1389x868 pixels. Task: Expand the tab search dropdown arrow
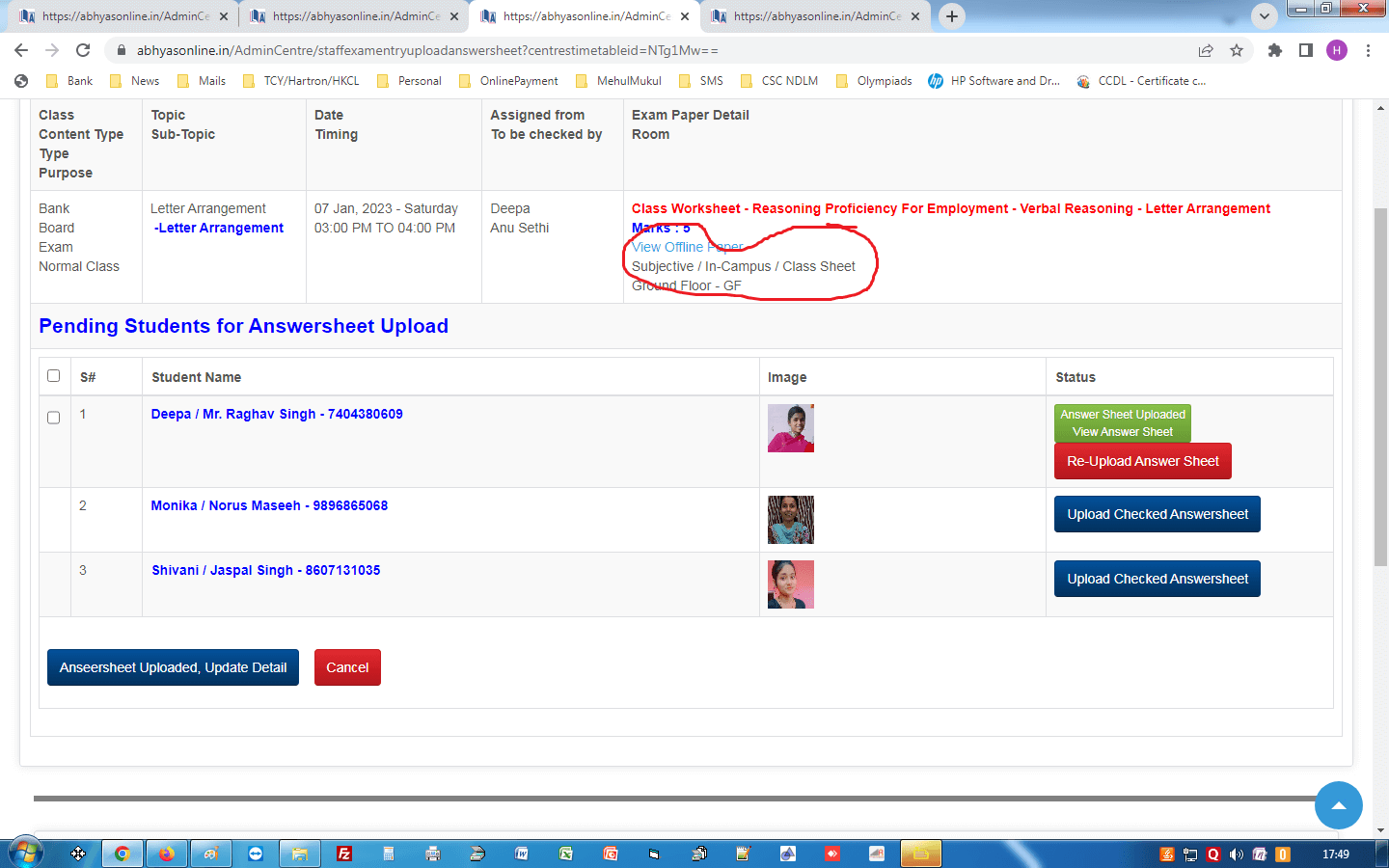[x=1264, y=16]
